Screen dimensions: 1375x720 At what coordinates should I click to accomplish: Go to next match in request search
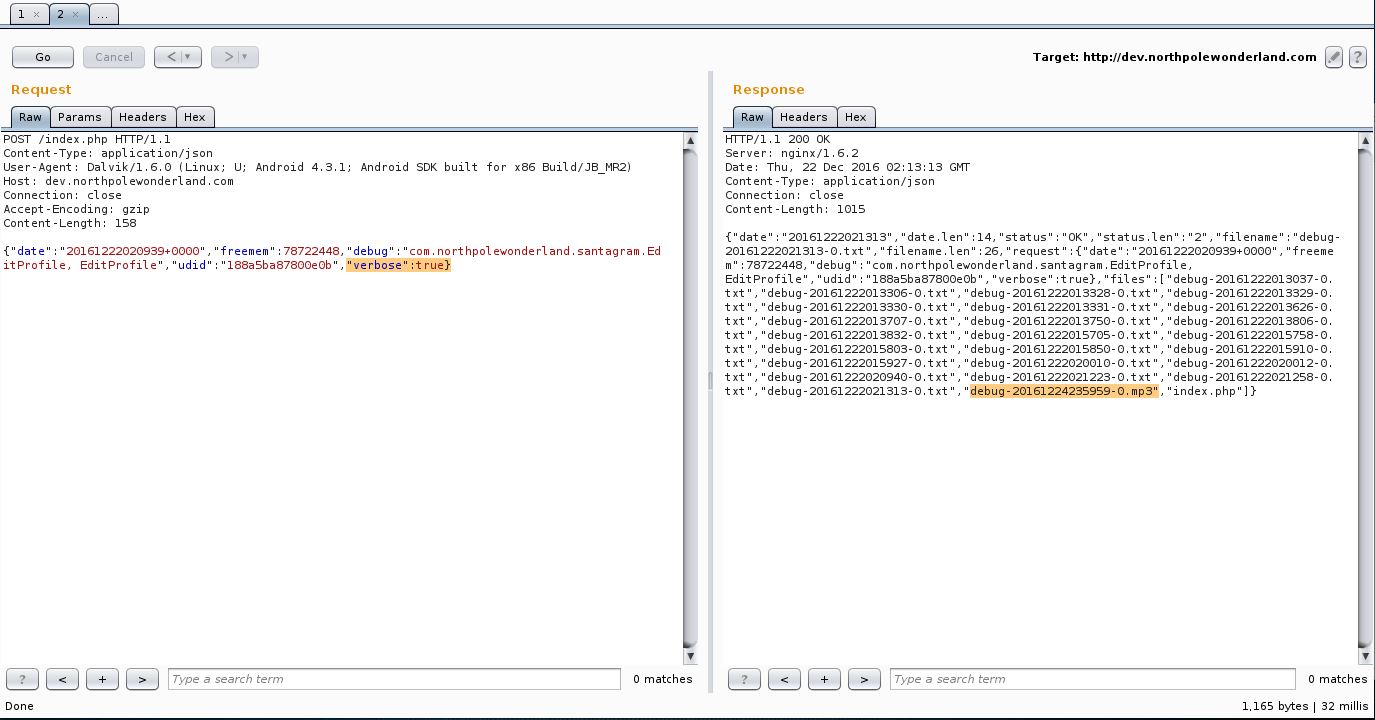click(x=142, y=679)
